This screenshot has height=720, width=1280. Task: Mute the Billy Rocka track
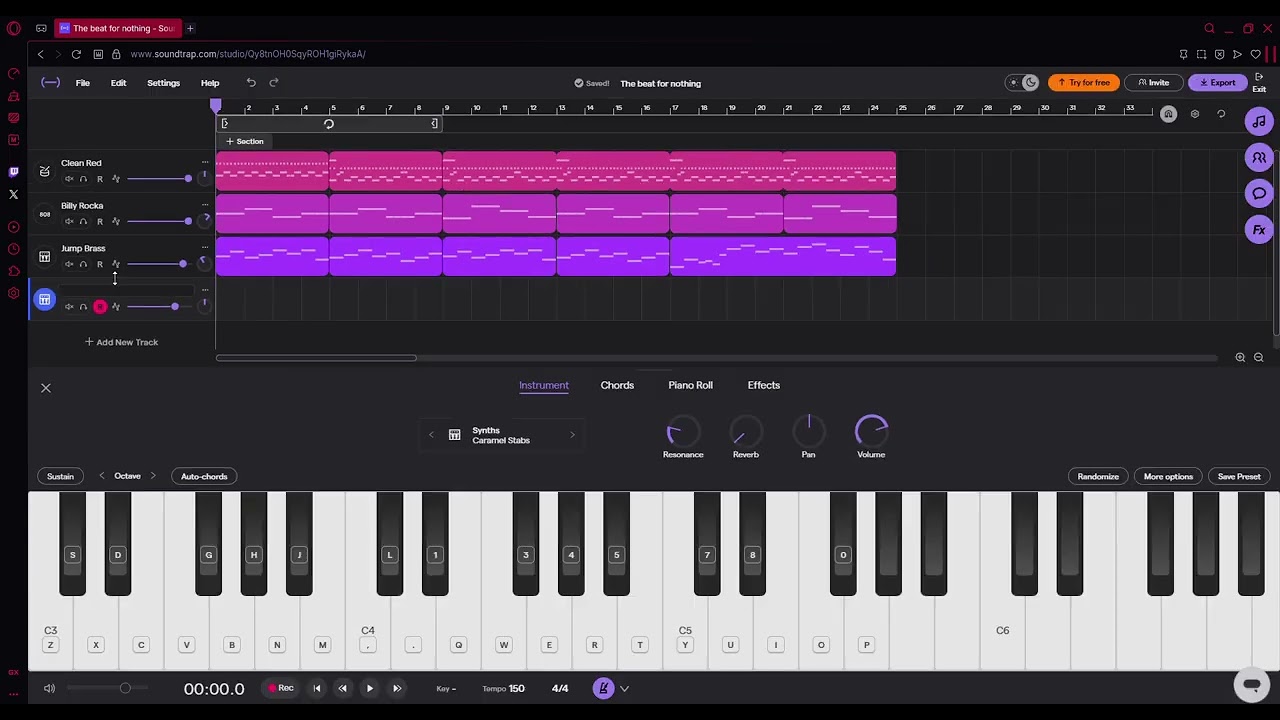coord(69,221)
